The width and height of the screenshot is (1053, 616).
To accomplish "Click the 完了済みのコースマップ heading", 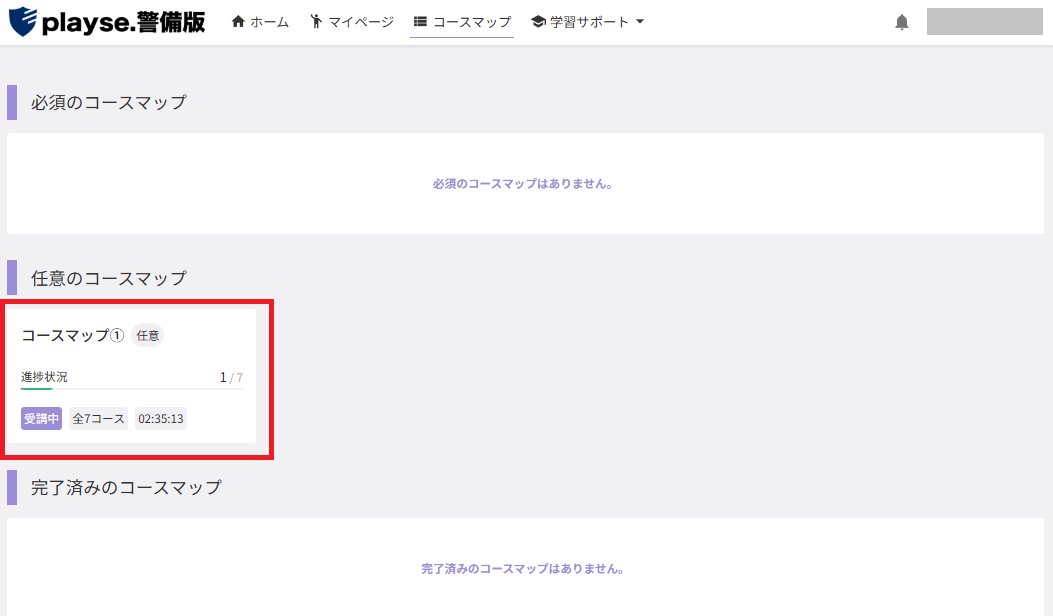I will 126,487.
